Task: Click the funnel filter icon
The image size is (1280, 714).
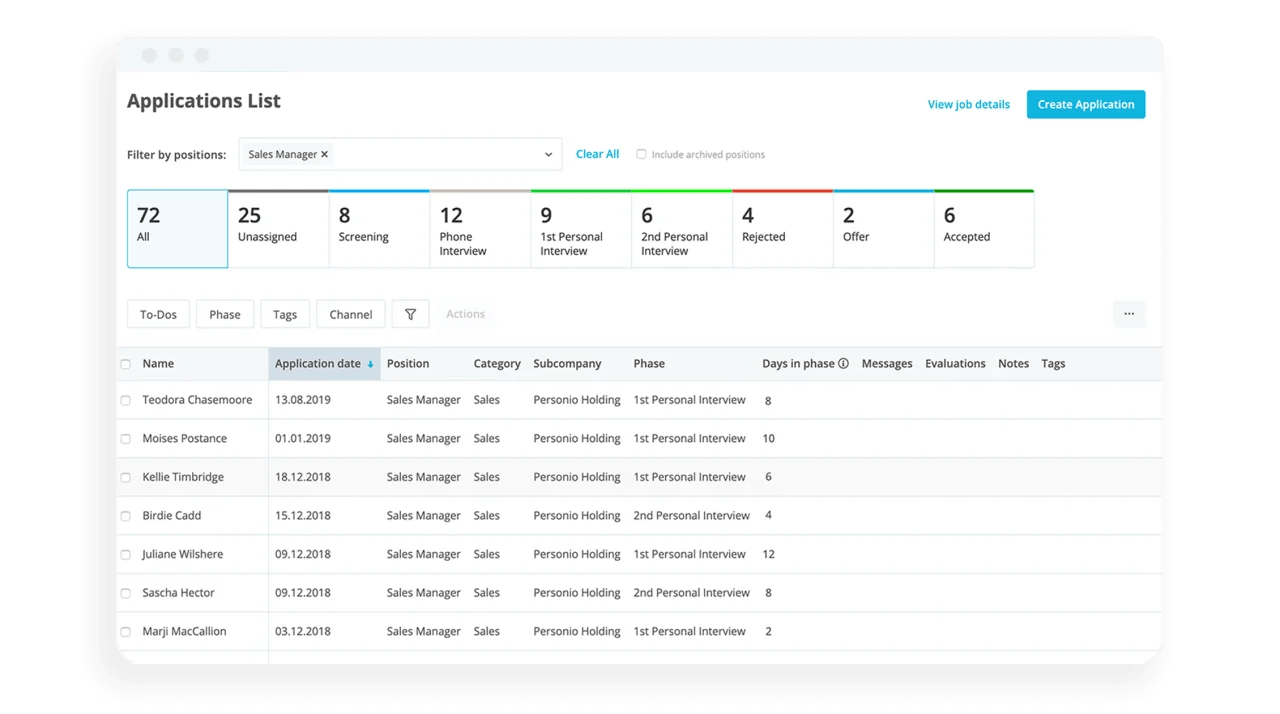Action: (410, 314)
